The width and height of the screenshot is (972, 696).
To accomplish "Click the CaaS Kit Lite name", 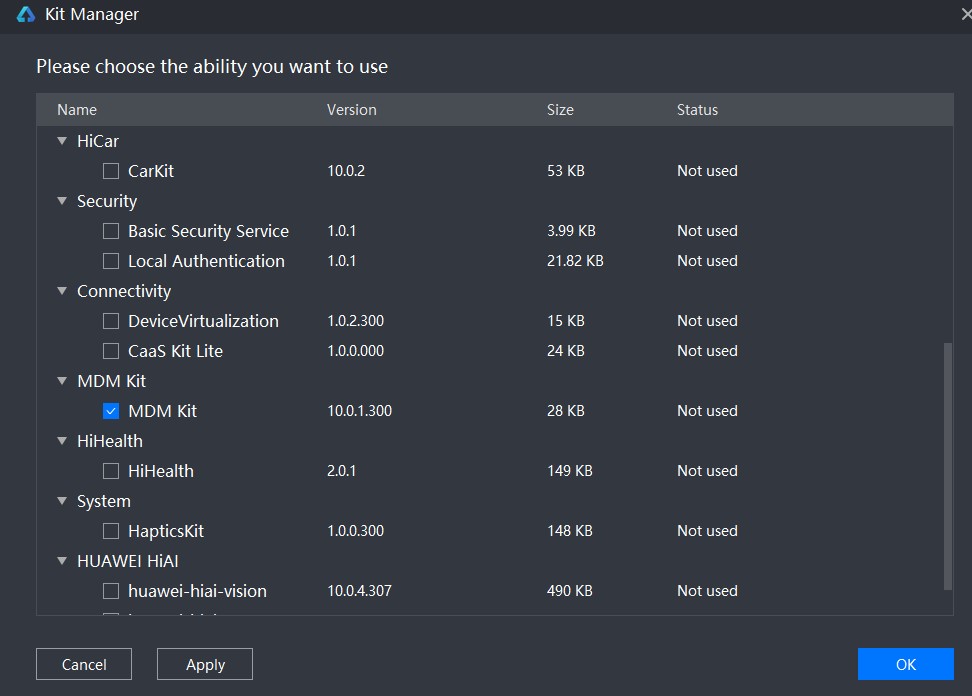I will tap(175, 351).
